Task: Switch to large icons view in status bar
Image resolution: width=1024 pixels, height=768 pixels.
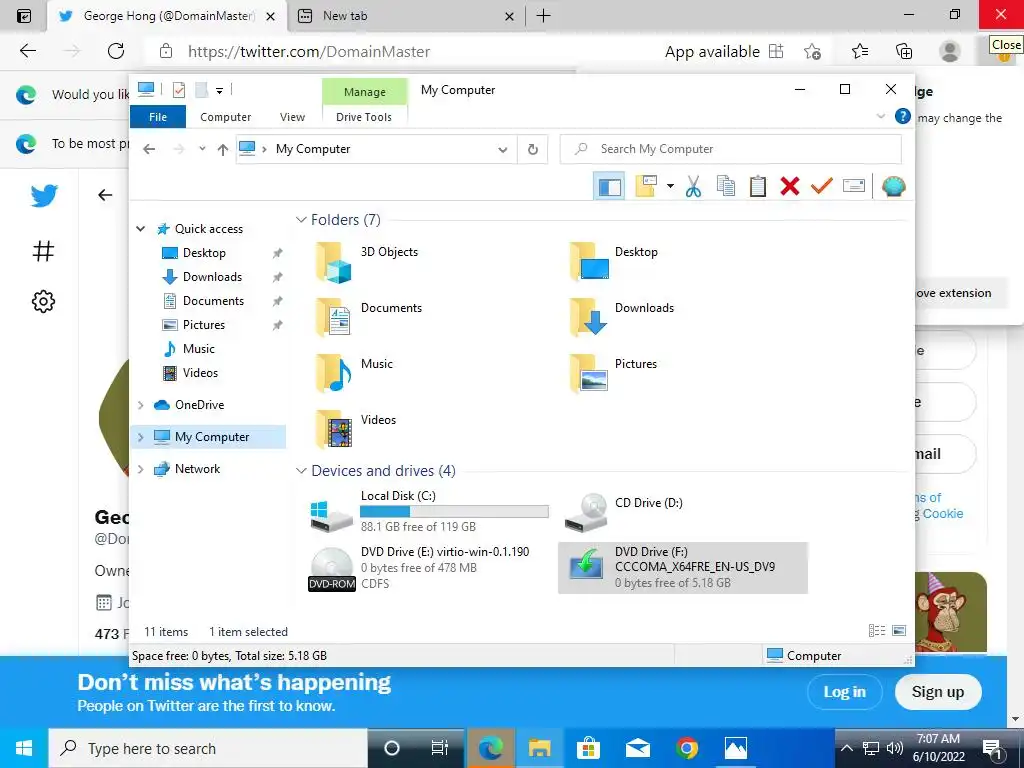Action: (x=899, y=631)
